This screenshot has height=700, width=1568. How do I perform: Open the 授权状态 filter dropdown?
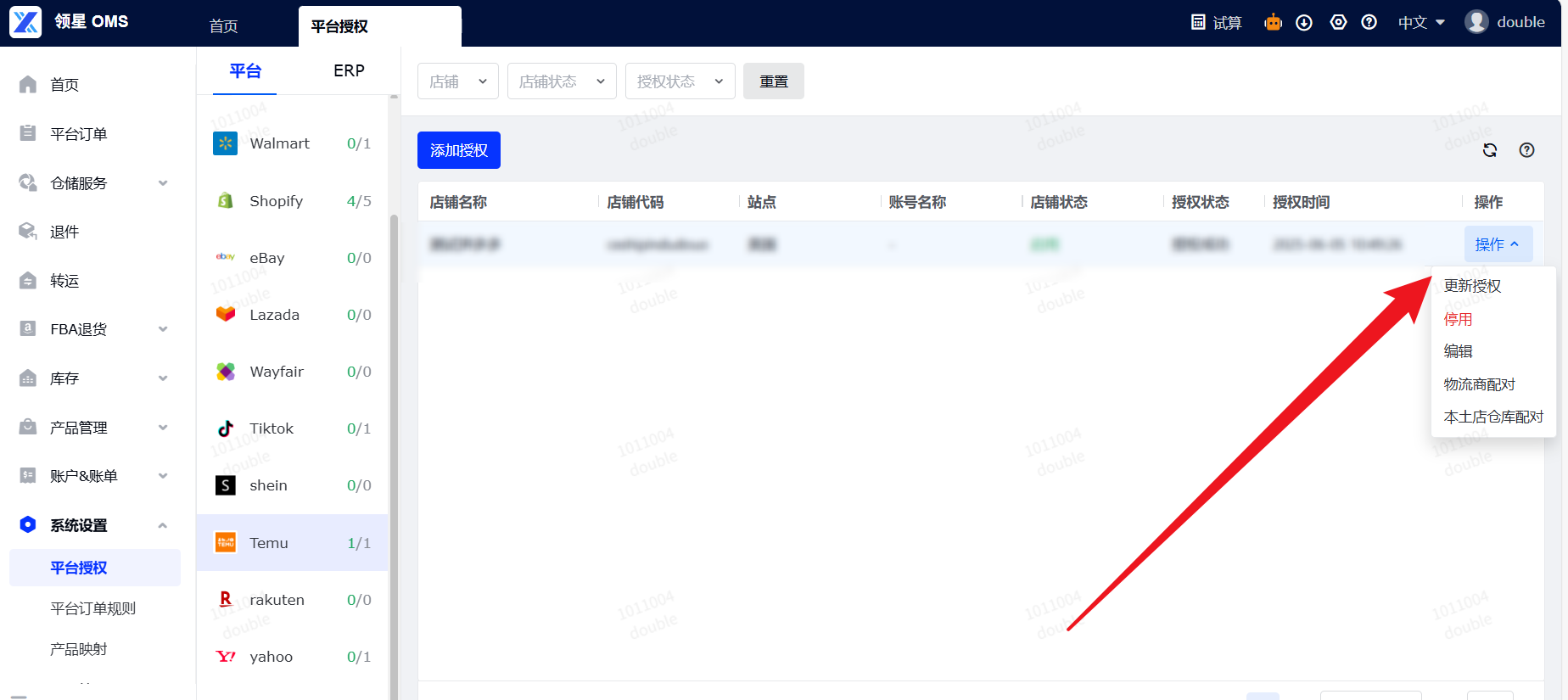tap(680, 81)
